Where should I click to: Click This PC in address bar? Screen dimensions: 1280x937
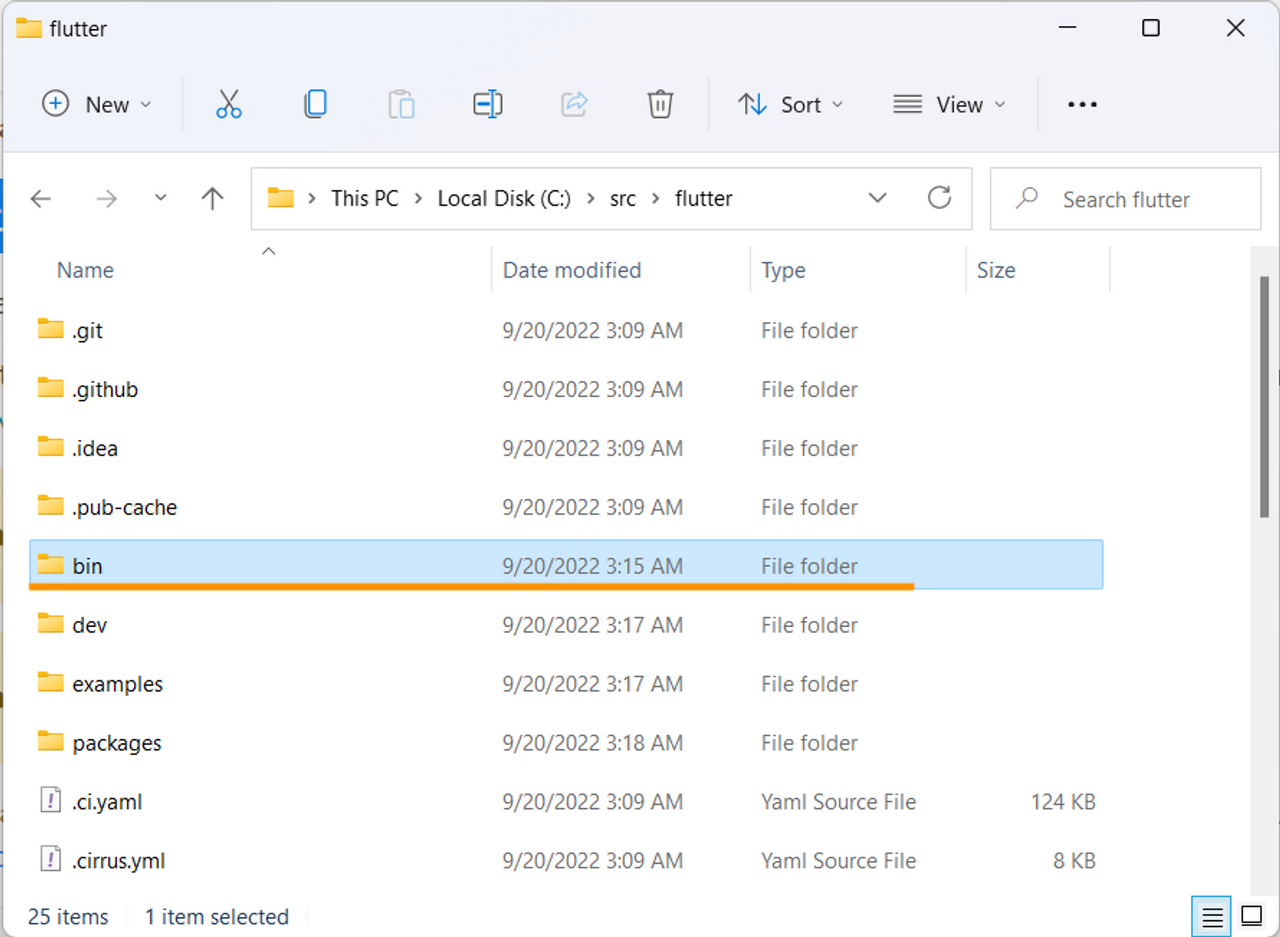pos(365,199)
